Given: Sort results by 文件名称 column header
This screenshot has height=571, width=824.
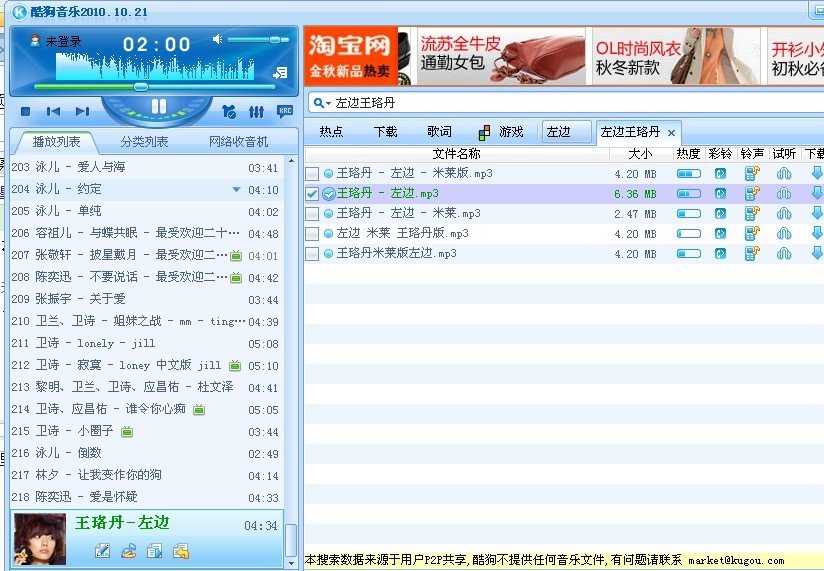Looking at the screenshot, I should coord(457,154).
